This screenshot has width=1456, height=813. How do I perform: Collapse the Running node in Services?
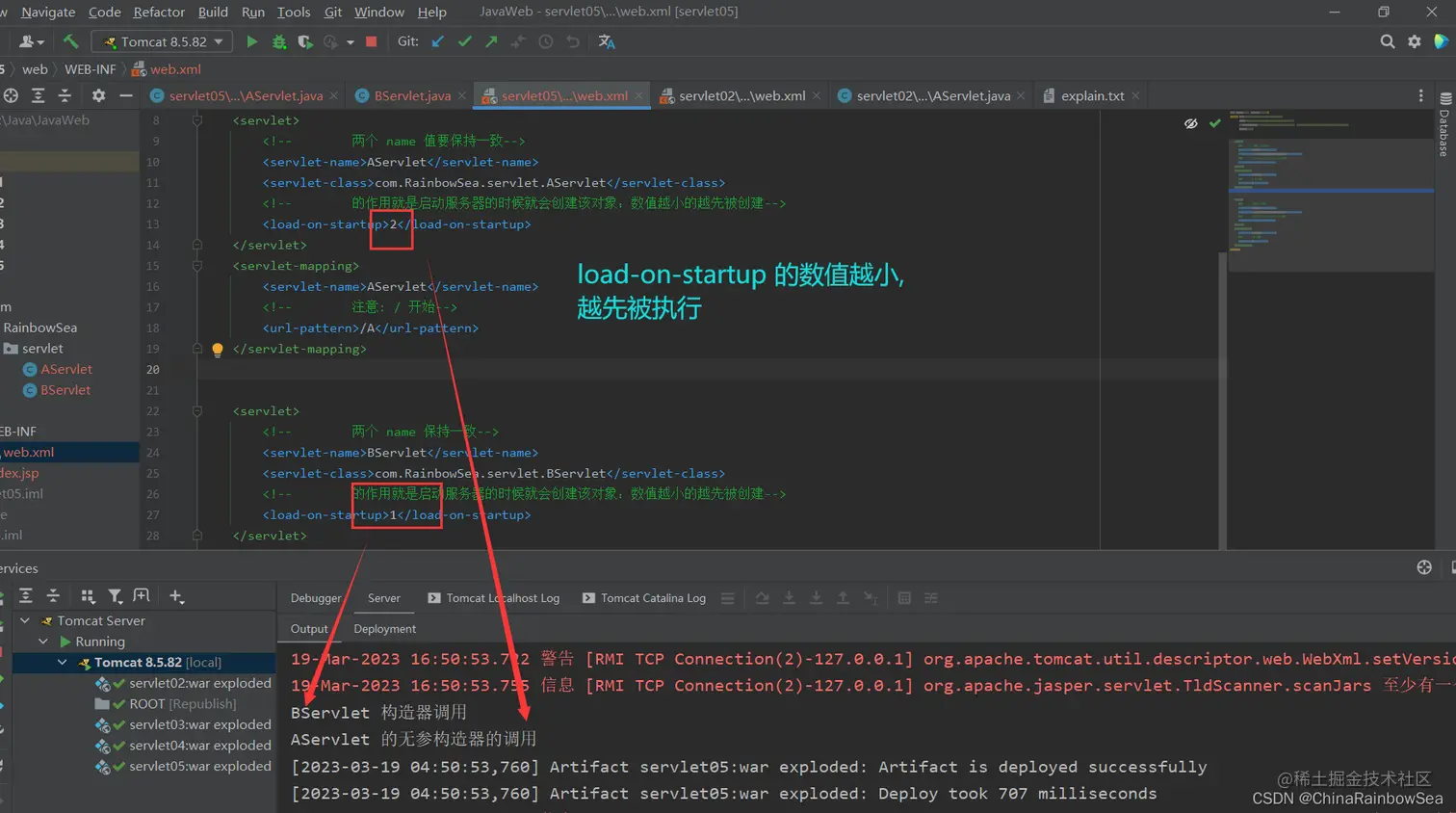tap(43, 642)
